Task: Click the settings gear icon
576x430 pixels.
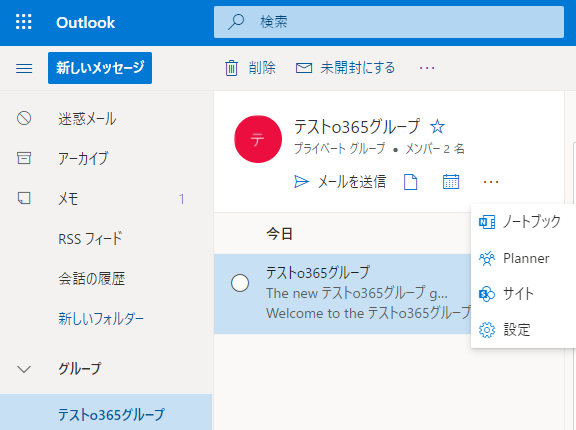Action: [487, 330]
